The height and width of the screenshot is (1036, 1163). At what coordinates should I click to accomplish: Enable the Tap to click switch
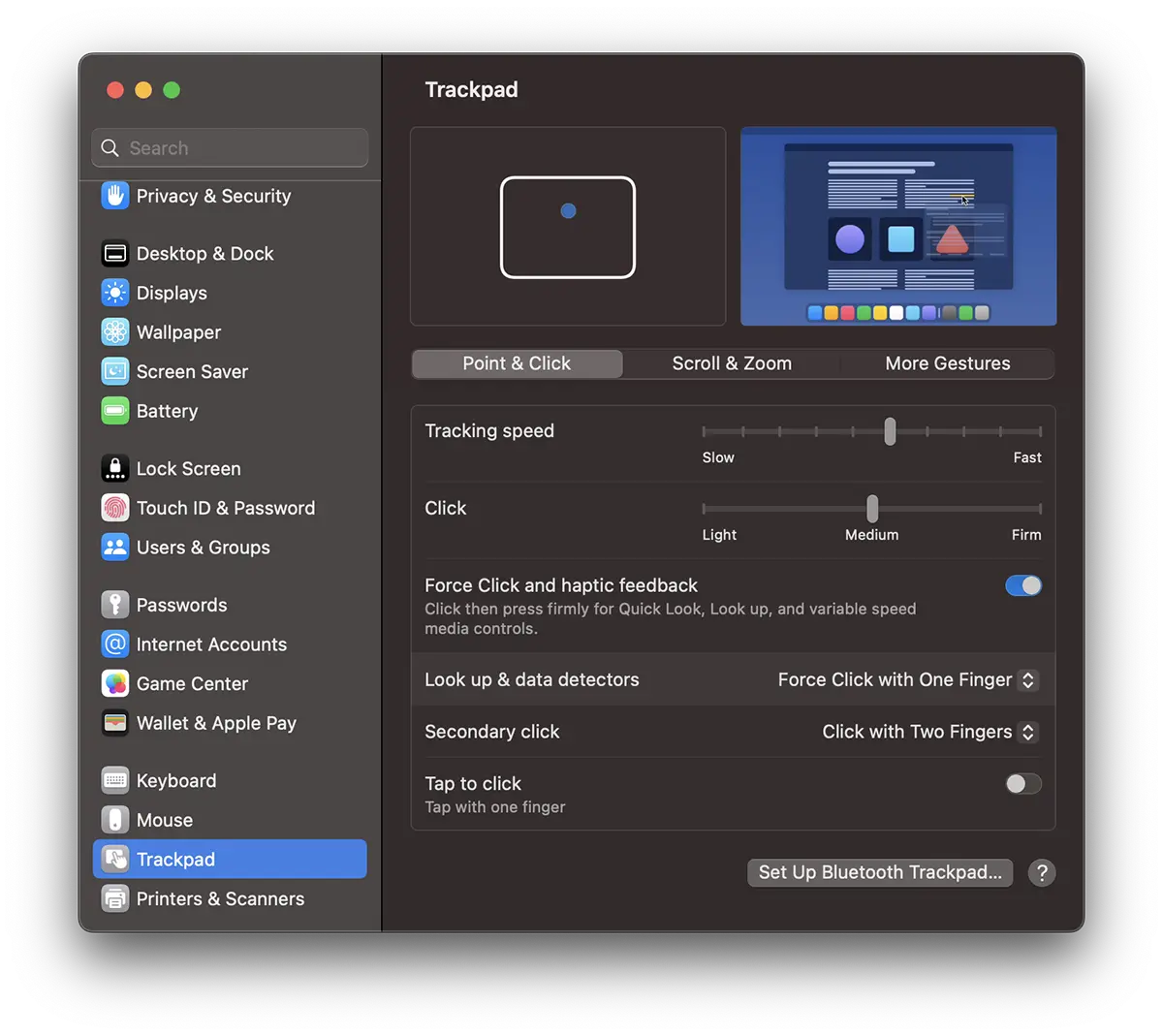point(1022,783)
